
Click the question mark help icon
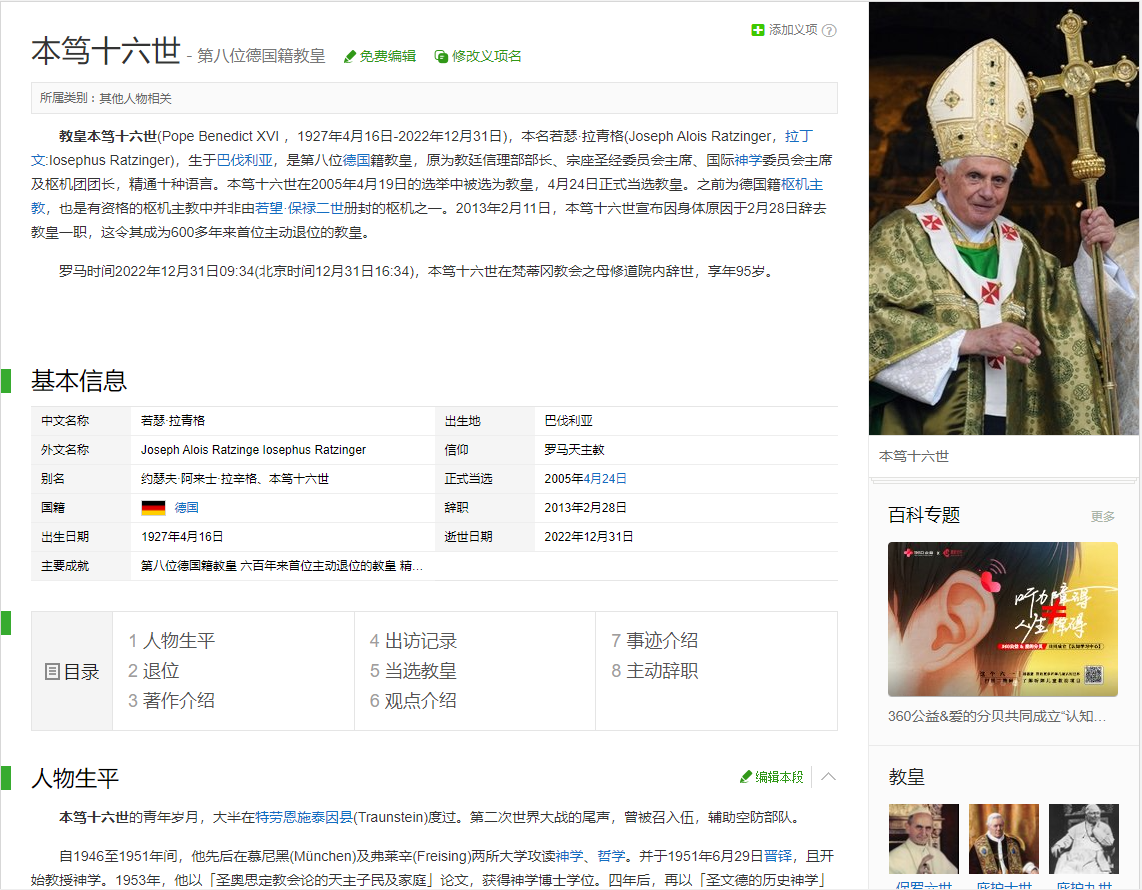pos(829,30)
